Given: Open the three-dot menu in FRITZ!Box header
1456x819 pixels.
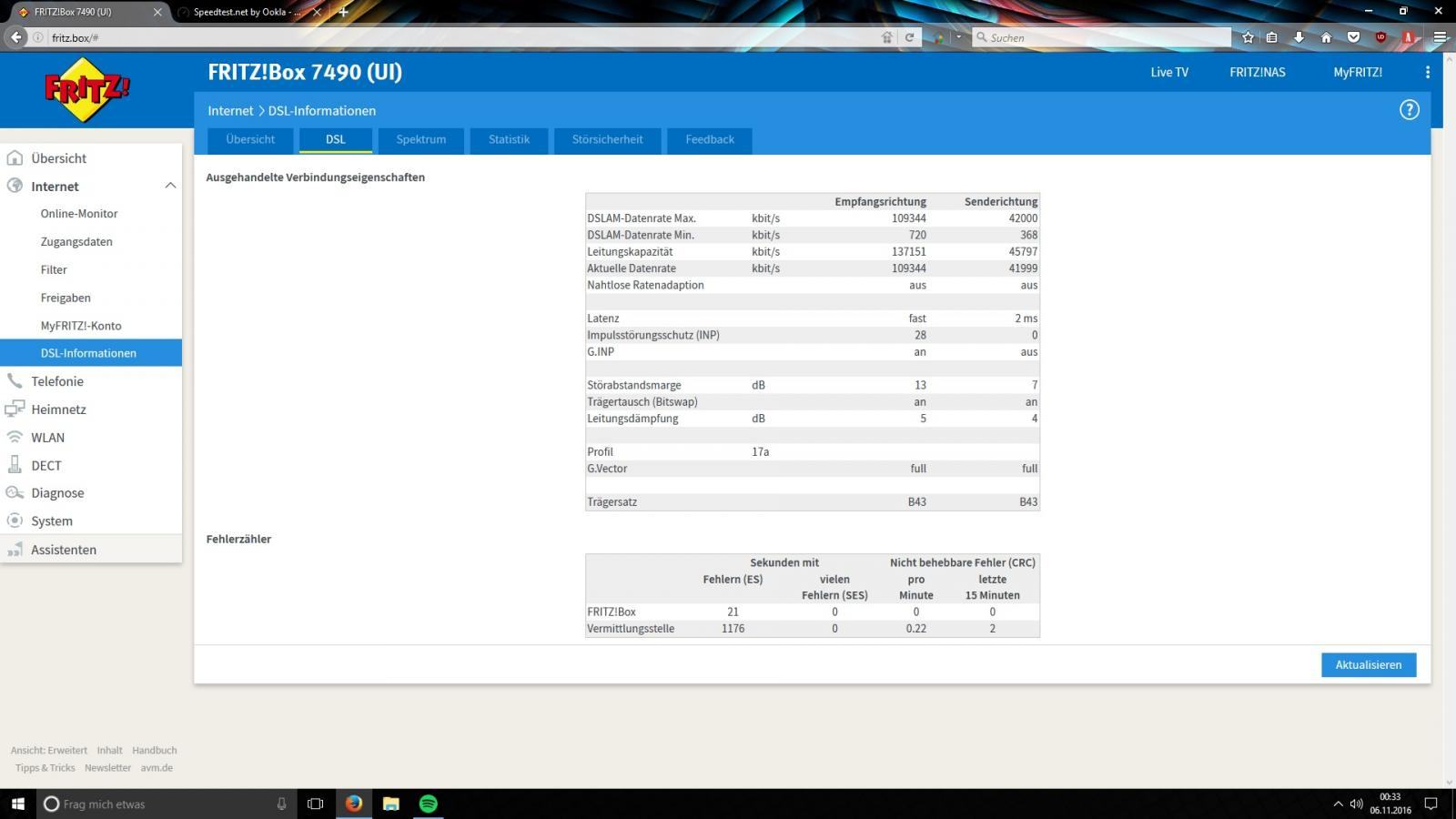Looking at the screenshot, I should click(x=1427, y=72).
